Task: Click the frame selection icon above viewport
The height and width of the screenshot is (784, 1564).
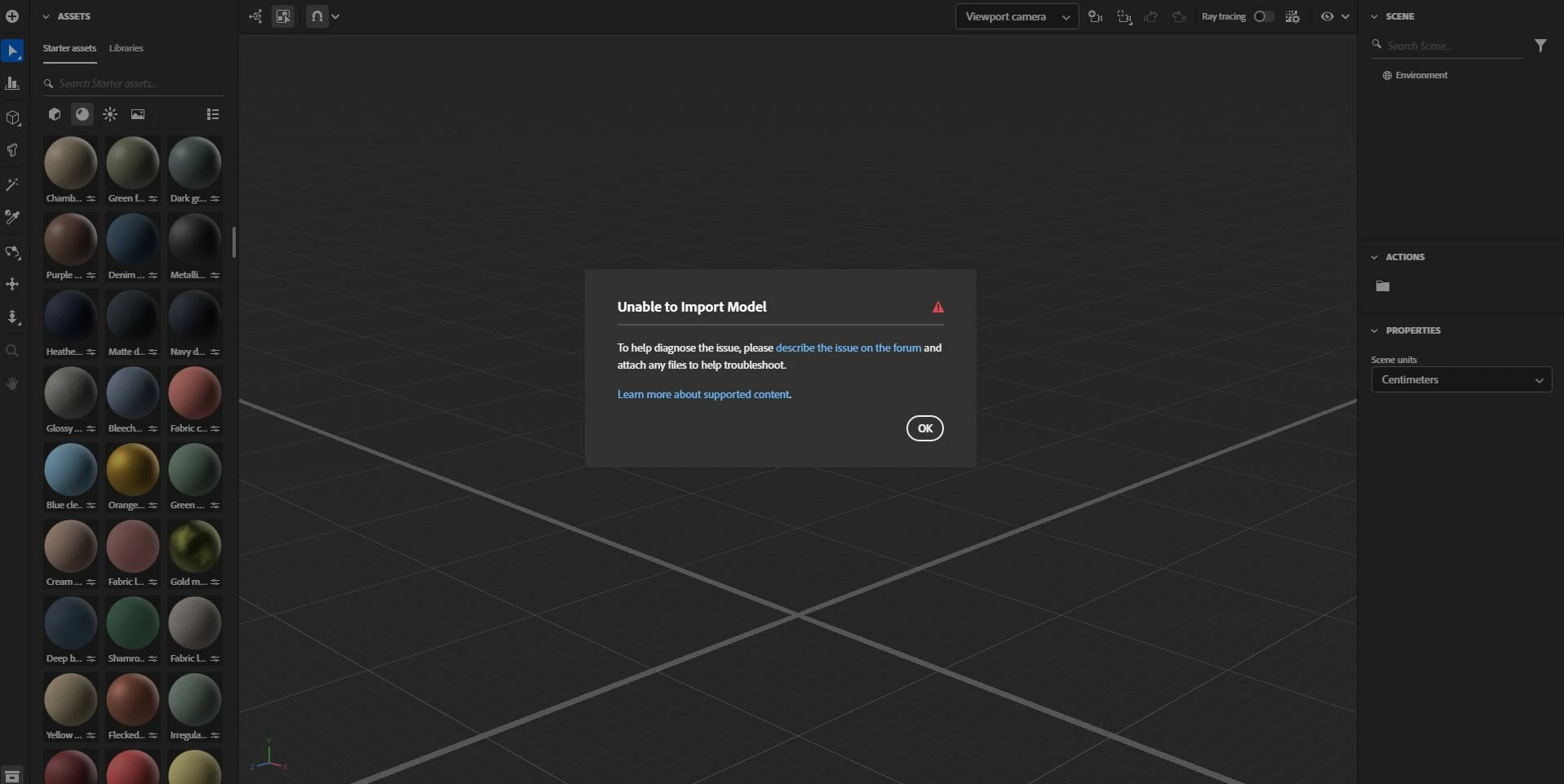Action: point(283,16)
